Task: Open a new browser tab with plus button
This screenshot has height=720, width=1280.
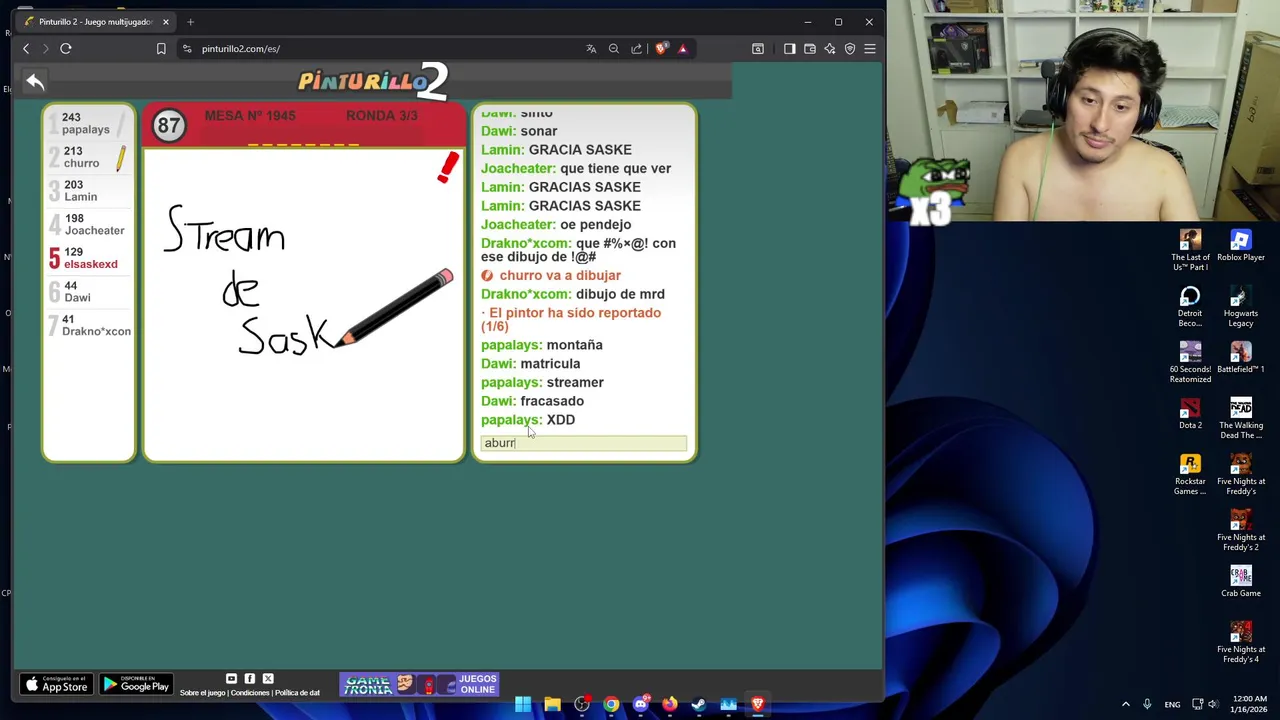Action: click(190, 21)
